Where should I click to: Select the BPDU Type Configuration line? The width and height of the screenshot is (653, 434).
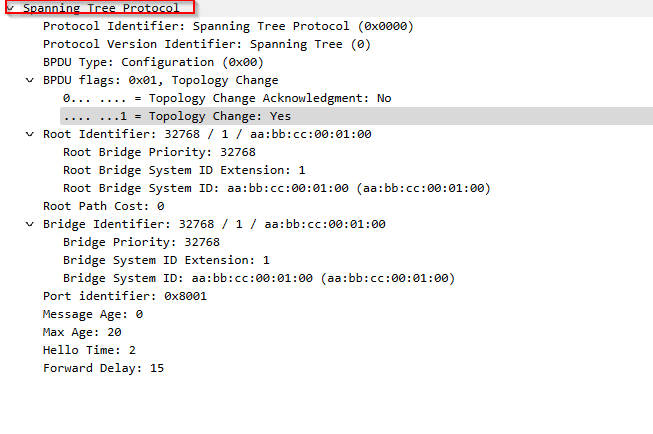point(153,62)
